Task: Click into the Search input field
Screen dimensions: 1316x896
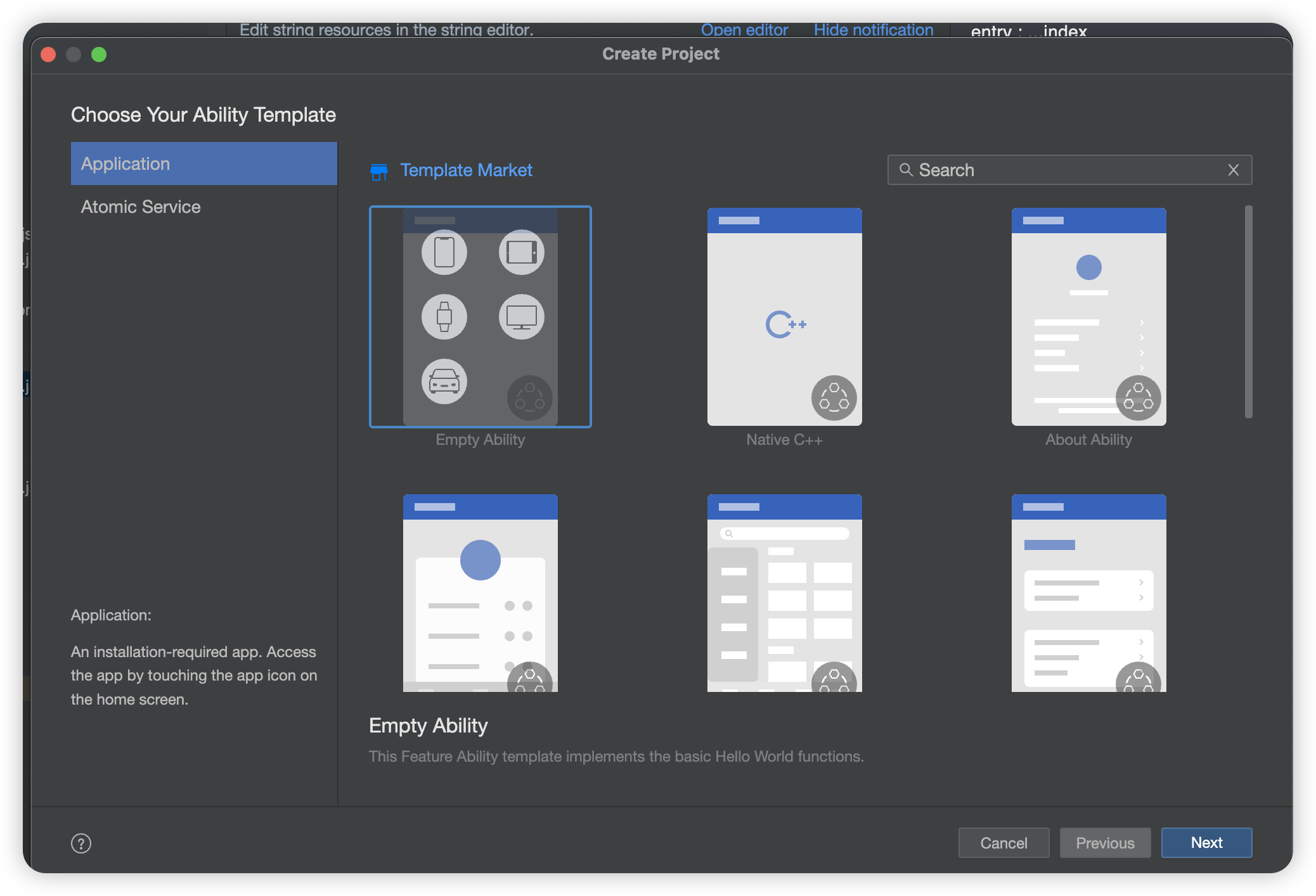Action: [x=1065, y=170]
